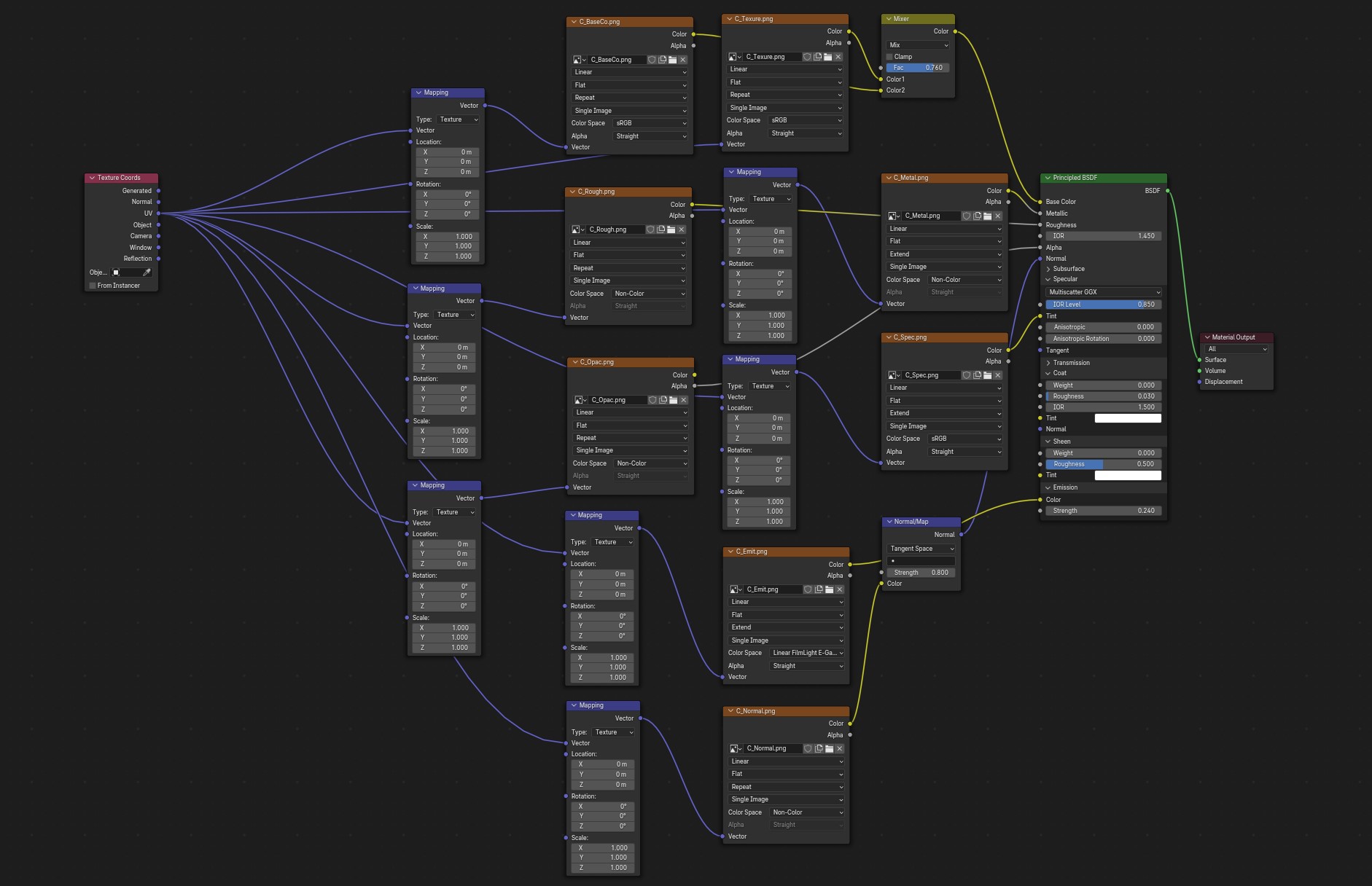
Task: Click eyedropper icon in Texture Coords node
Action: (x=147, y=273)
